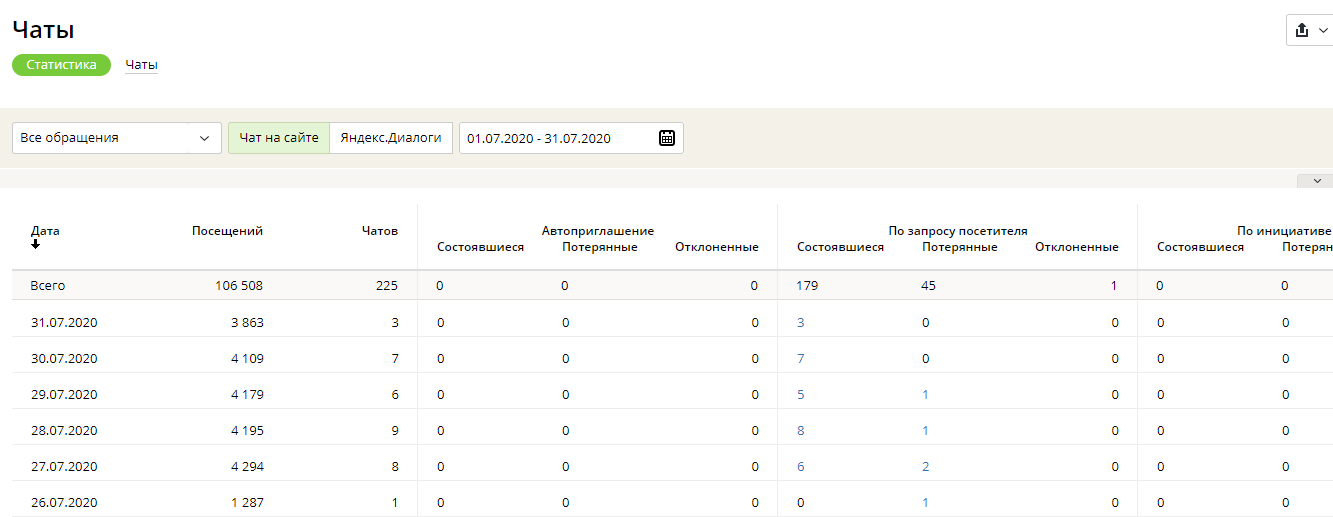Sort by the Посещений column header
This screenshot has width=1333, height=517.
pos(227,231)
